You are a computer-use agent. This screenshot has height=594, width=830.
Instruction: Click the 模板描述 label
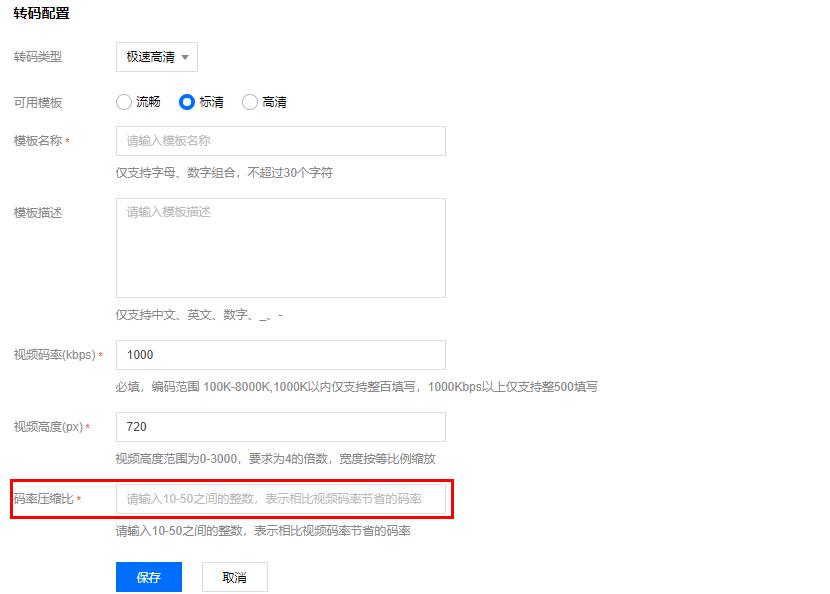[38, 213]
